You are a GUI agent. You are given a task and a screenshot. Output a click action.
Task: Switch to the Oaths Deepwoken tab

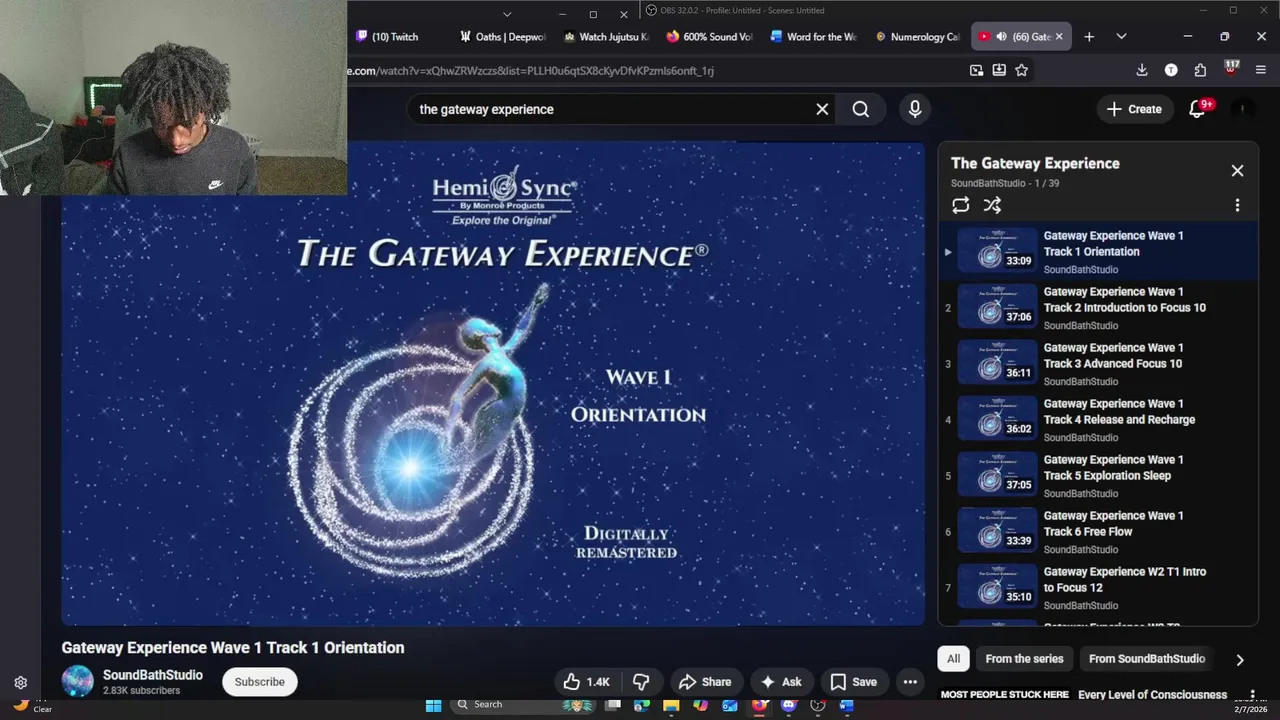point(503,37)
